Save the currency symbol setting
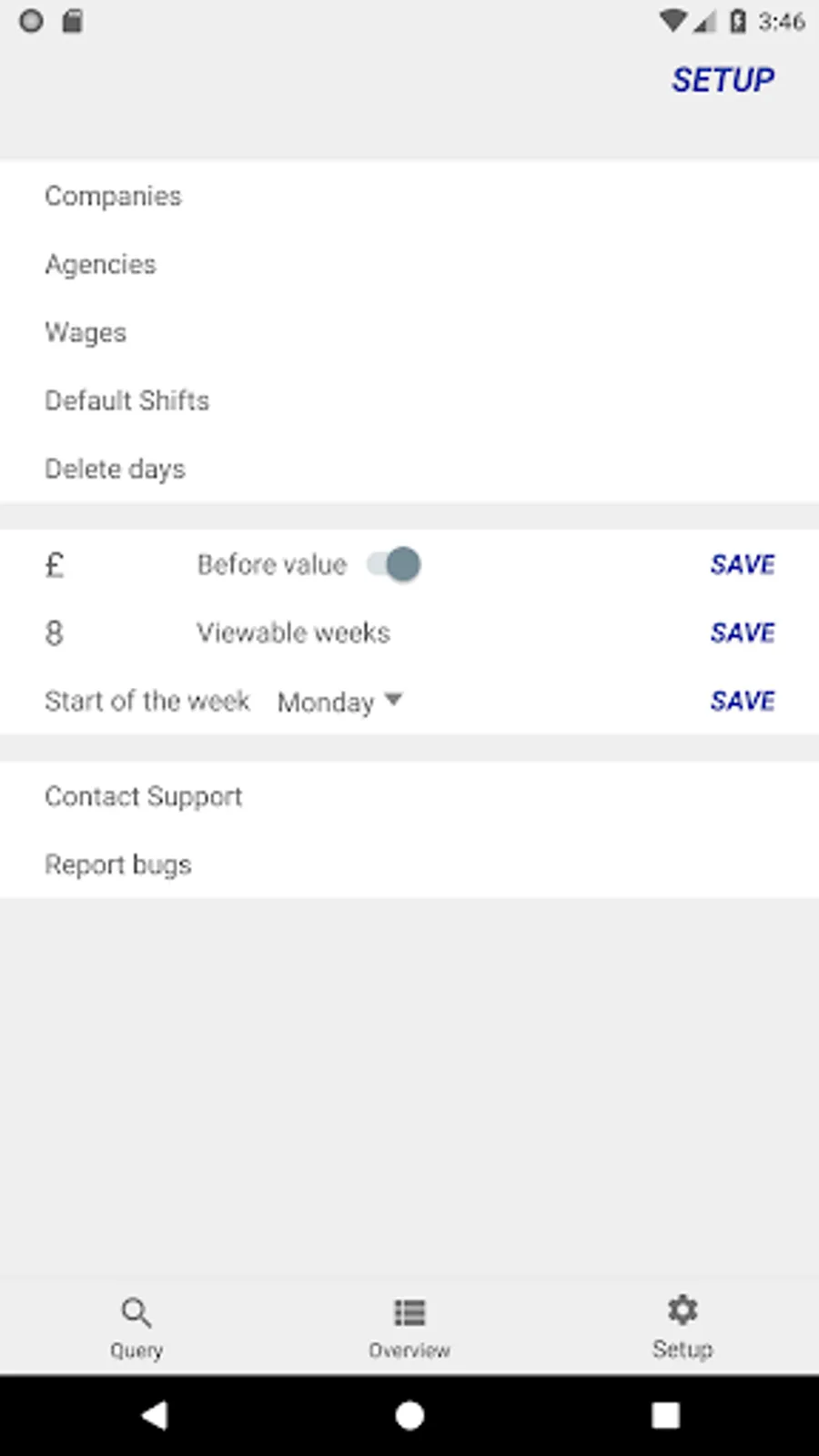The width and height of the screenshot is (819, 1456). 743,564
